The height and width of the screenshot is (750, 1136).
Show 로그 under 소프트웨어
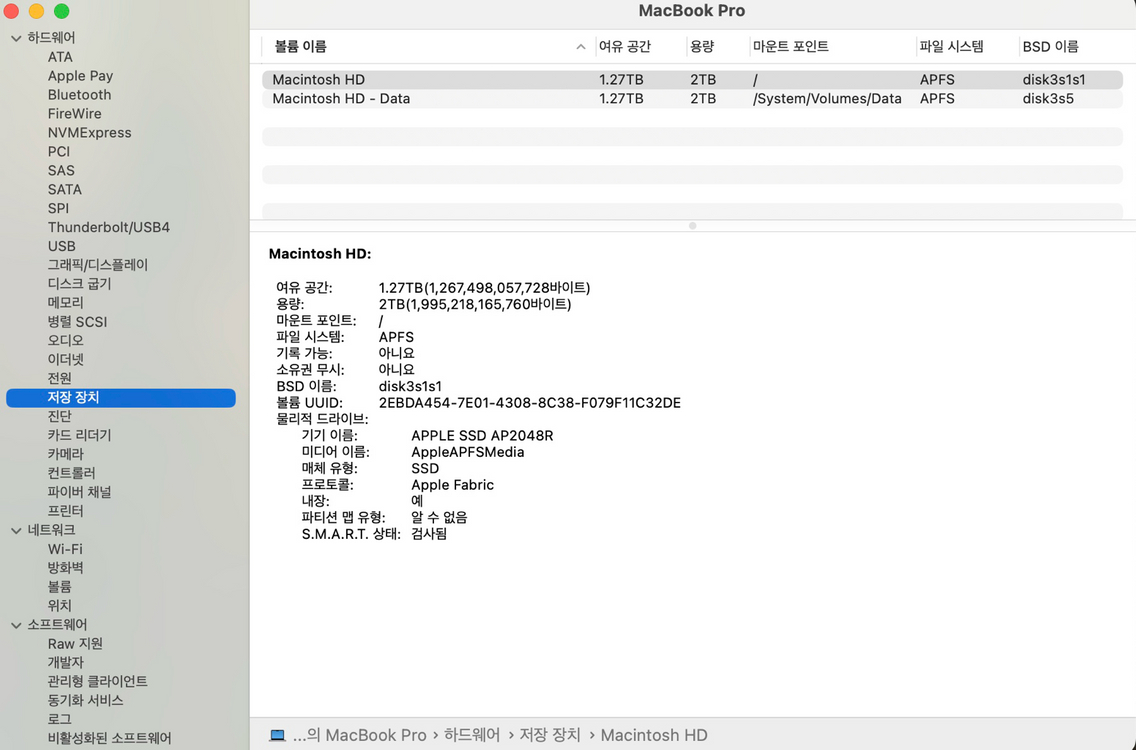(x=58, y=718)
